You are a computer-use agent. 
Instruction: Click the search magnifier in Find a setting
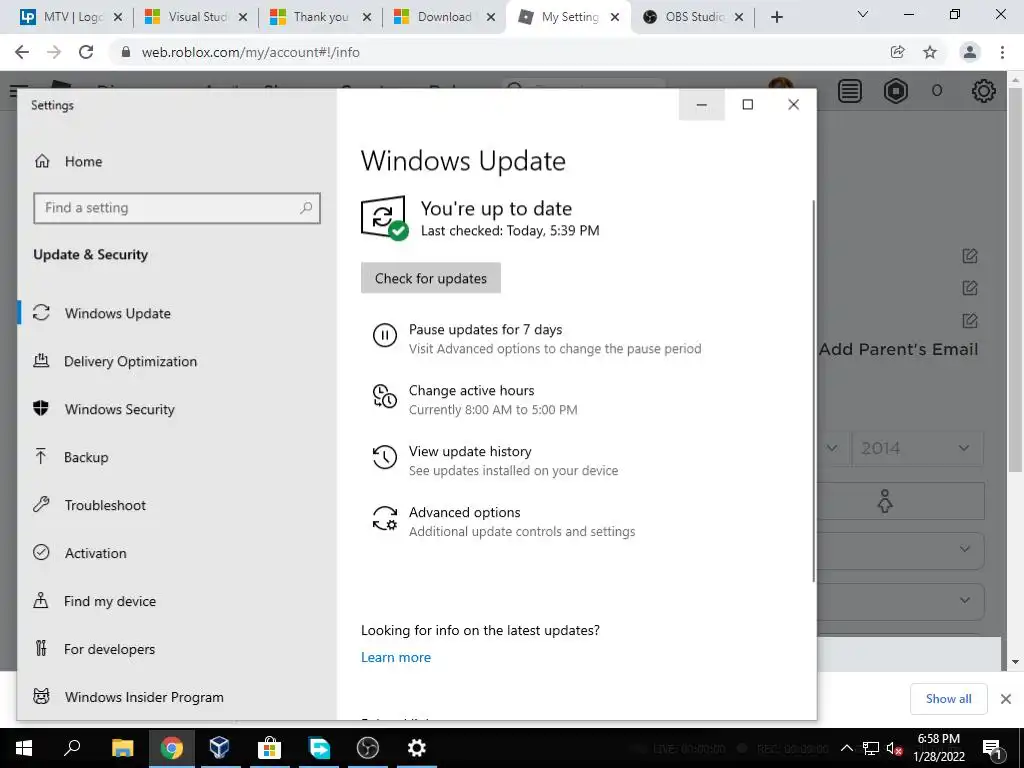point(306,208)
